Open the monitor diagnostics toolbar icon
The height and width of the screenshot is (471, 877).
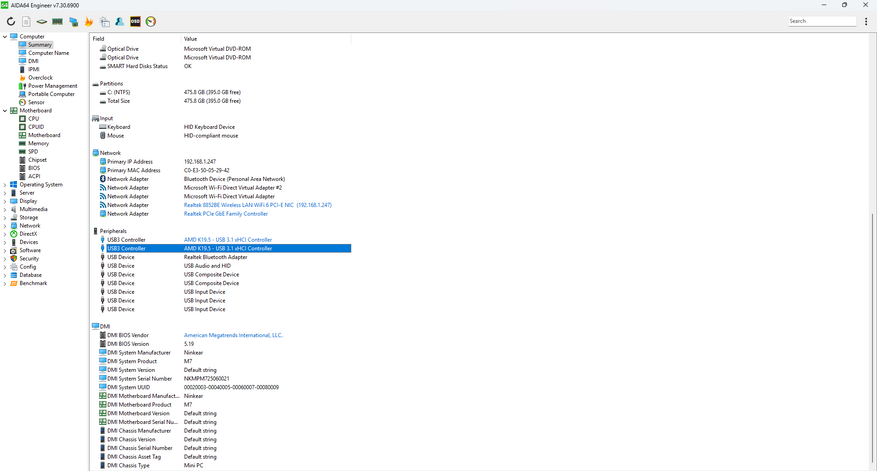tap(73, 22)
